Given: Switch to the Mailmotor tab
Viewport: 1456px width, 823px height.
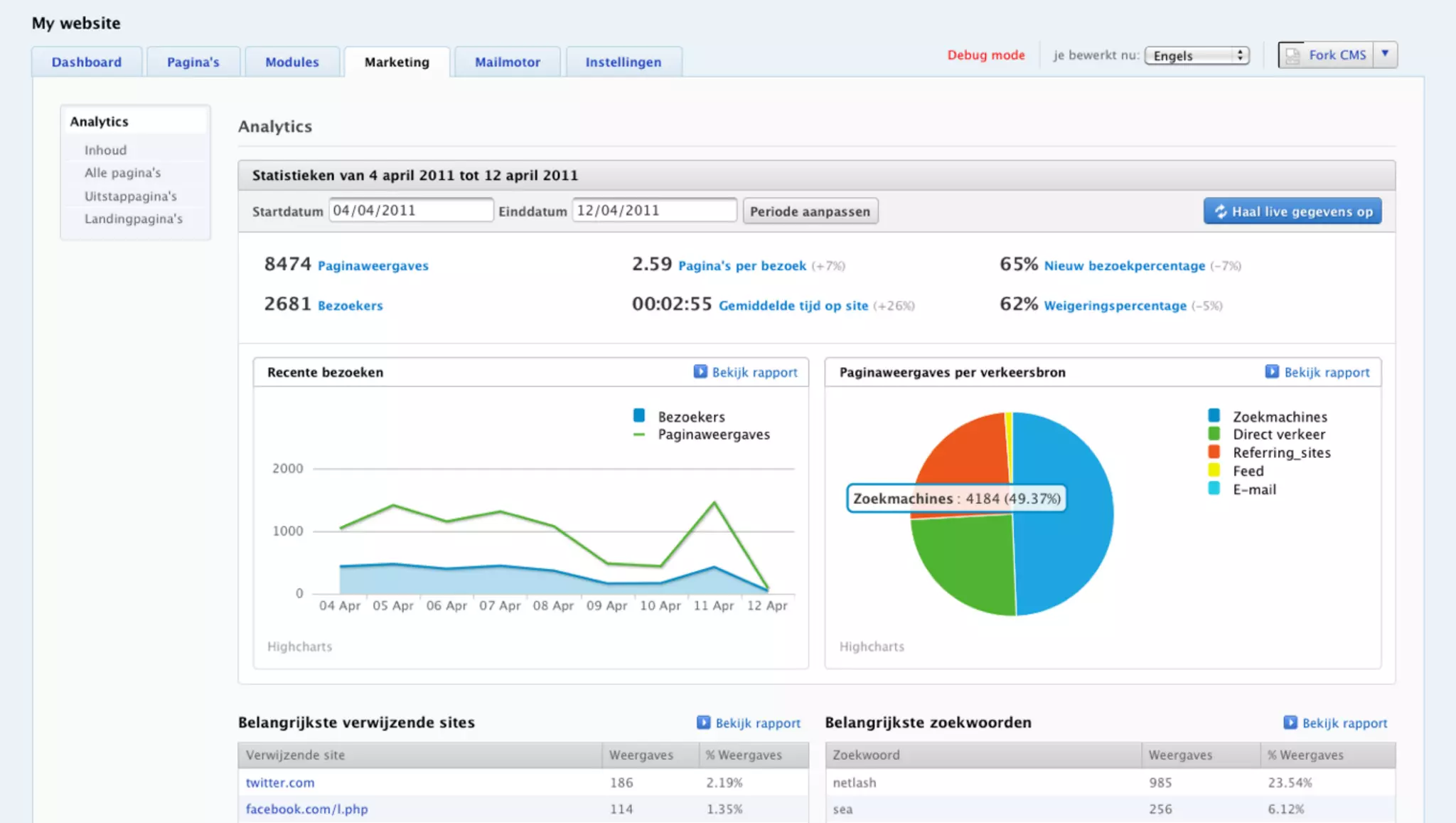Looking at the screenshot, I should [507, 62].
